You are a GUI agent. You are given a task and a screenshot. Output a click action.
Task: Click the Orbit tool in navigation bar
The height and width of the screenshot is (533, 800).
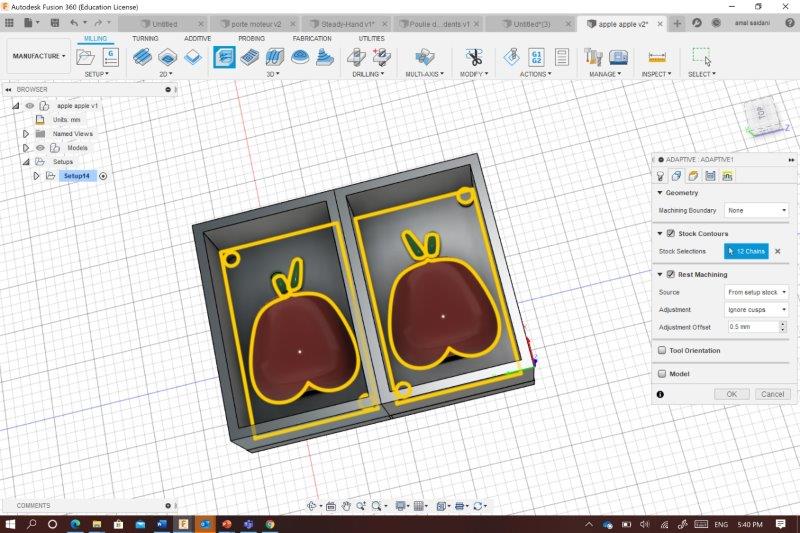coord(311,506)
